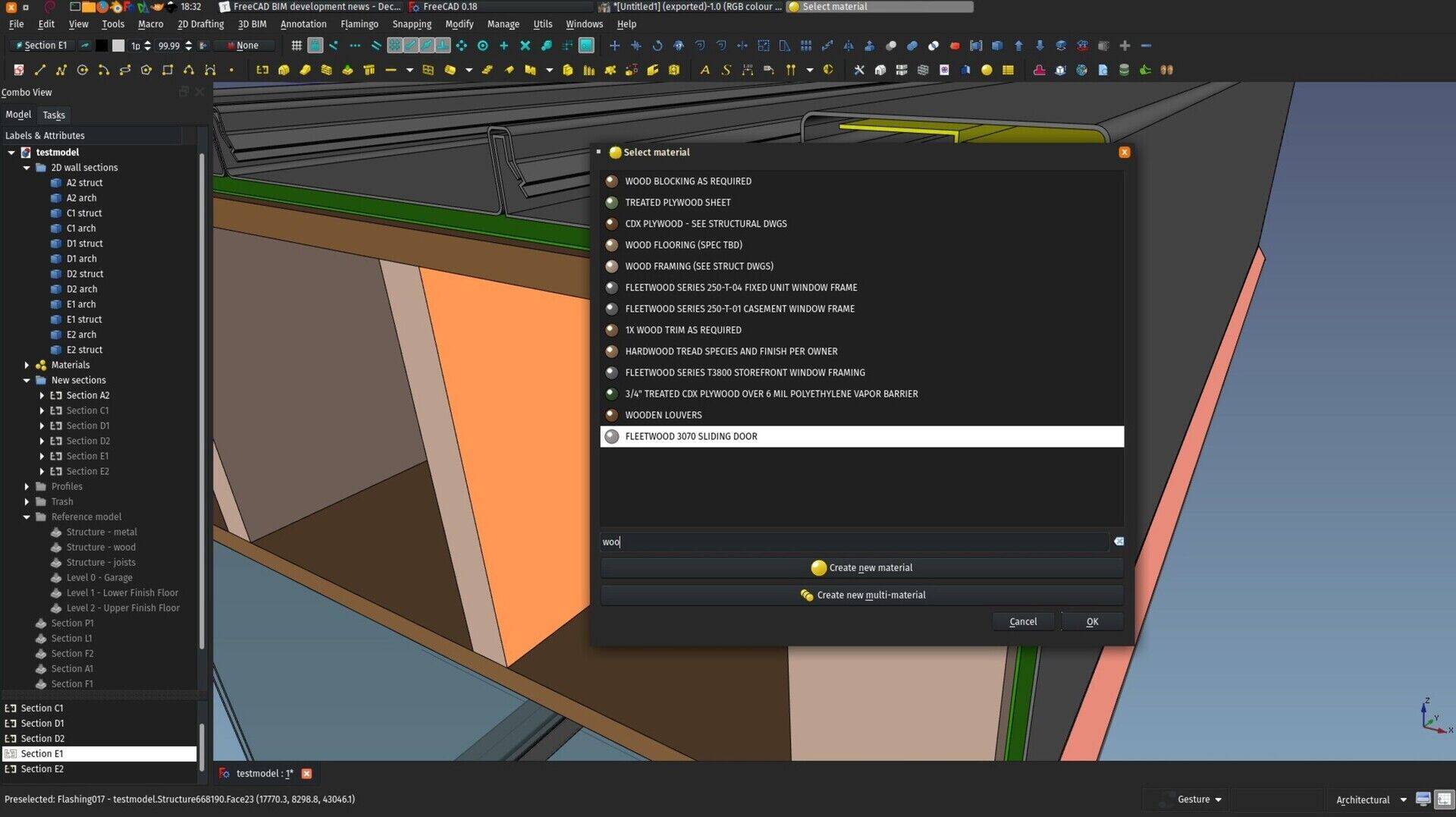
Task: Click the Create new material button
Action: pos(861,567)
